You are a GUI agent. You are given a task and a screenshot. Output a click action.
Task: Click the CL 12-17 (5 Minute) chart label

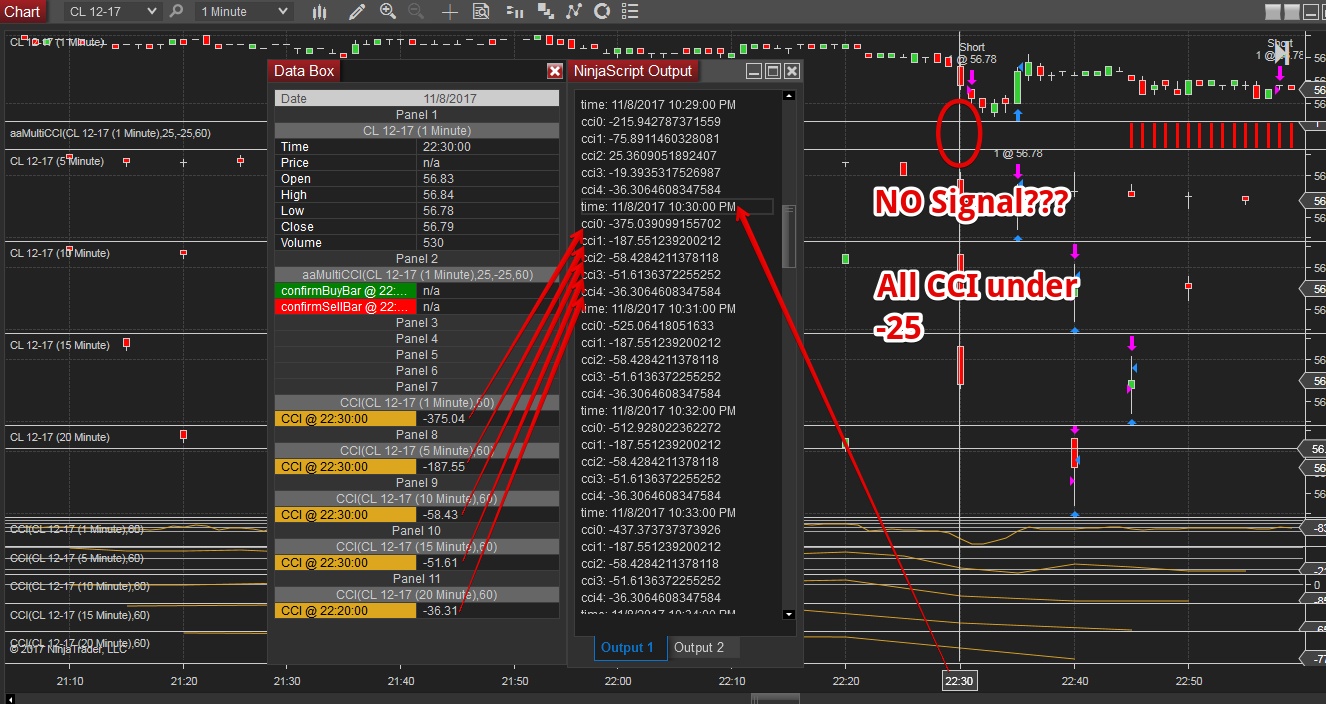click(56, 161)
